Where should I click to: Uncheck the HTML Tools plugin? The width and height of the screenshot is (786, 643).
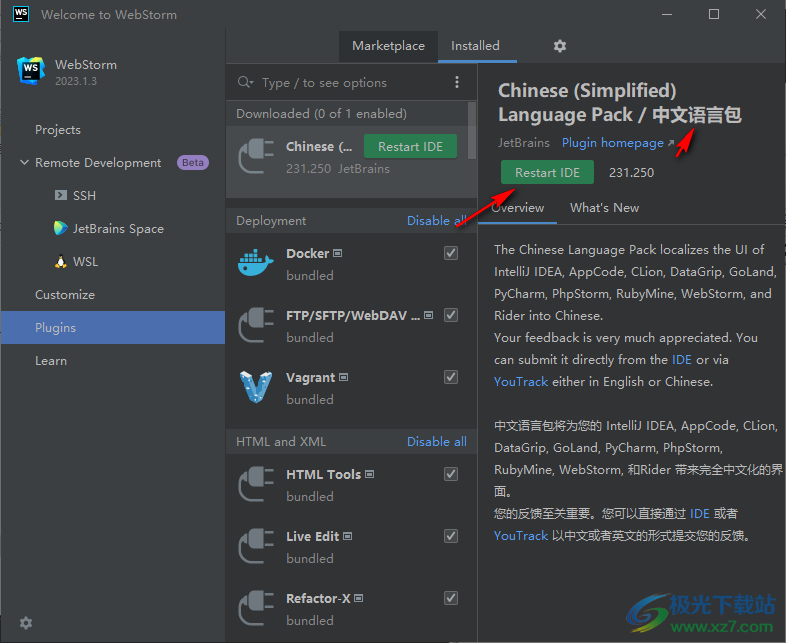click(451, 474)
